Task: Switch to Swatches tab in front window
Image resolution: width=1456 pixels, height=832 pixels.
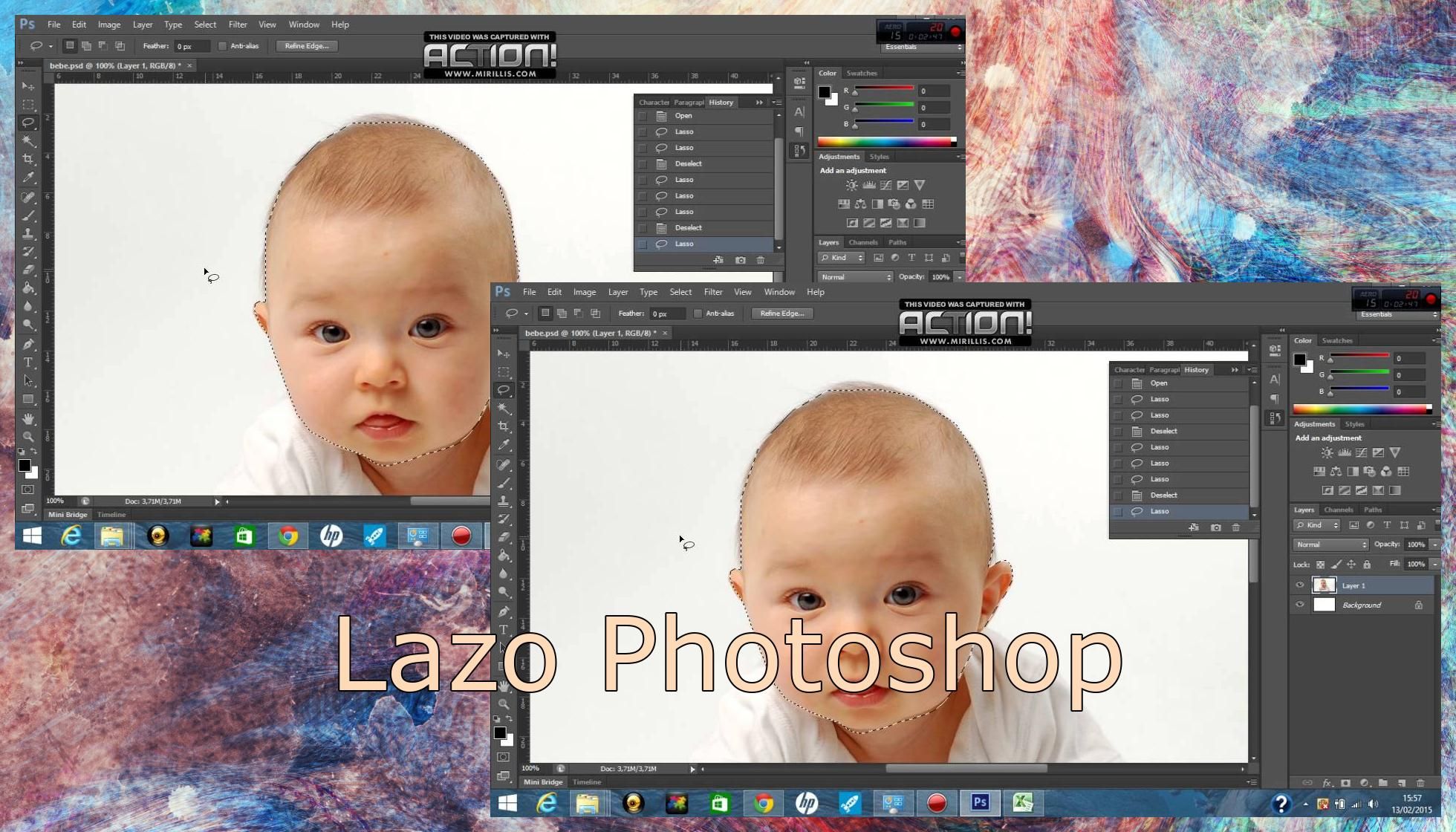Action: [x=1336, y=340]
